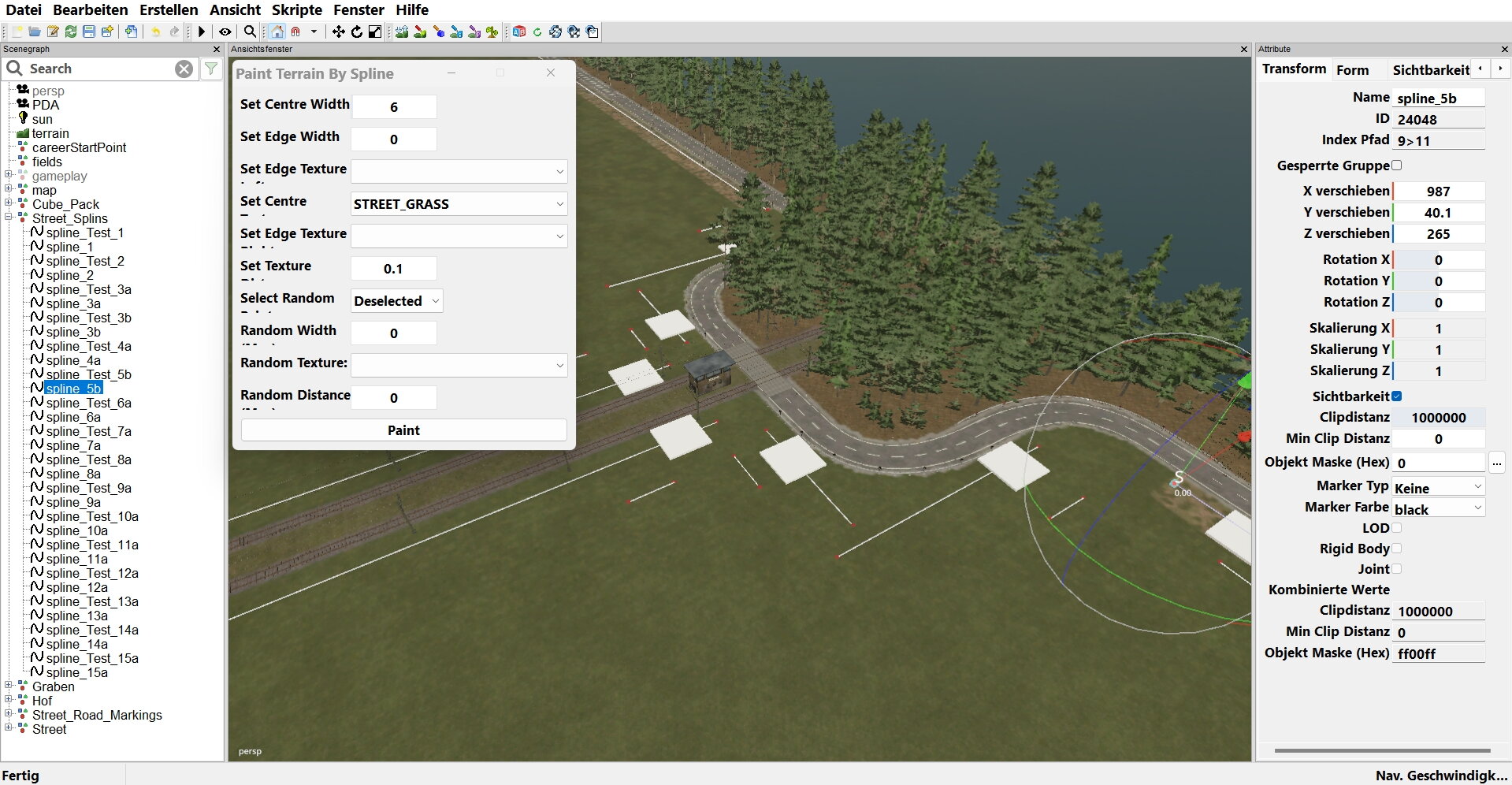Open the Marker Farbe dropdown
Image resolution: width=1512 pixels, height=785 pixels.
pyautogui.click(x=1438, y=509)
